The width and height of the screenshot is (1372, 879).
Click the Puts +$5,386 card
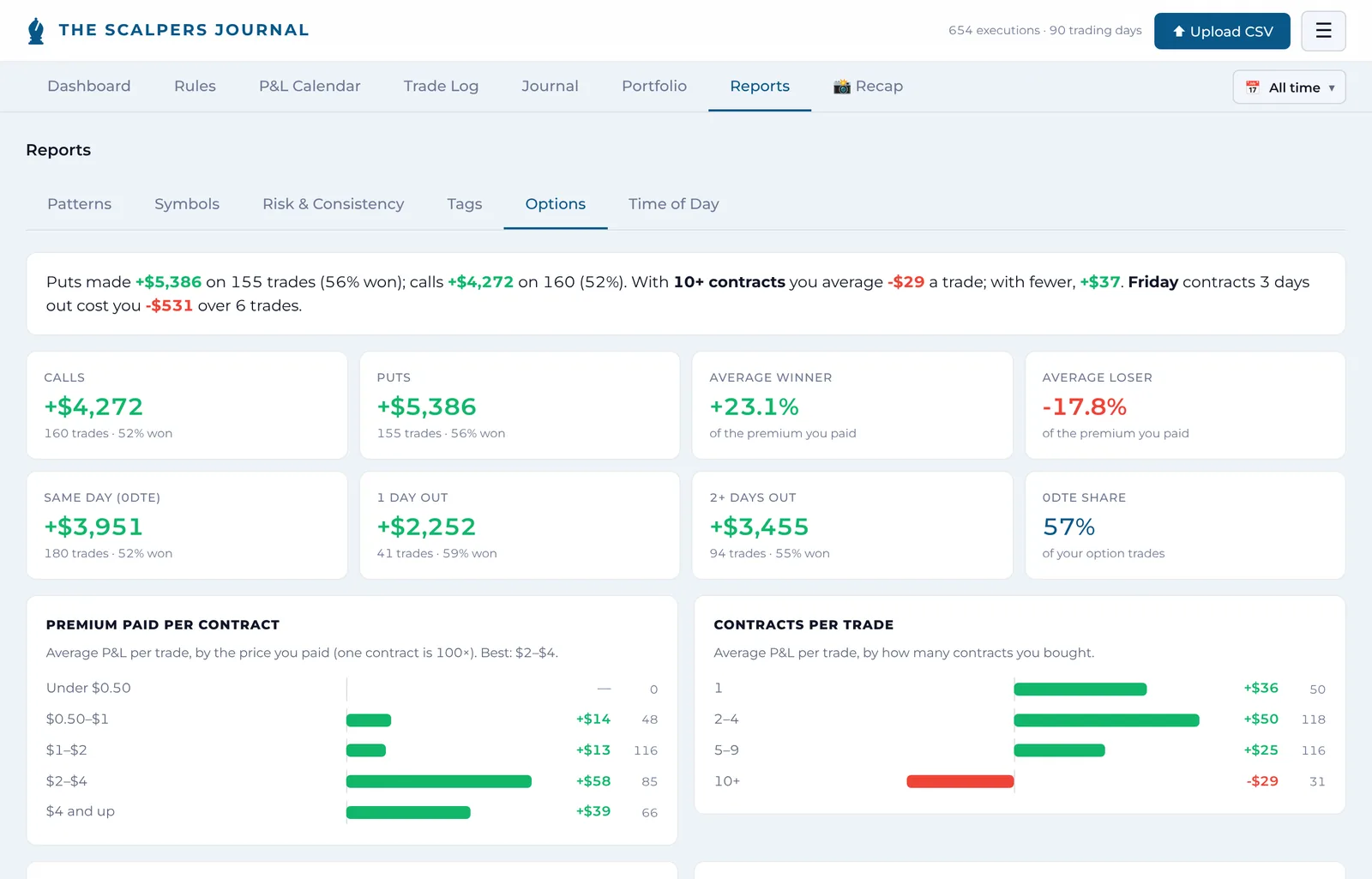[520, 405]
